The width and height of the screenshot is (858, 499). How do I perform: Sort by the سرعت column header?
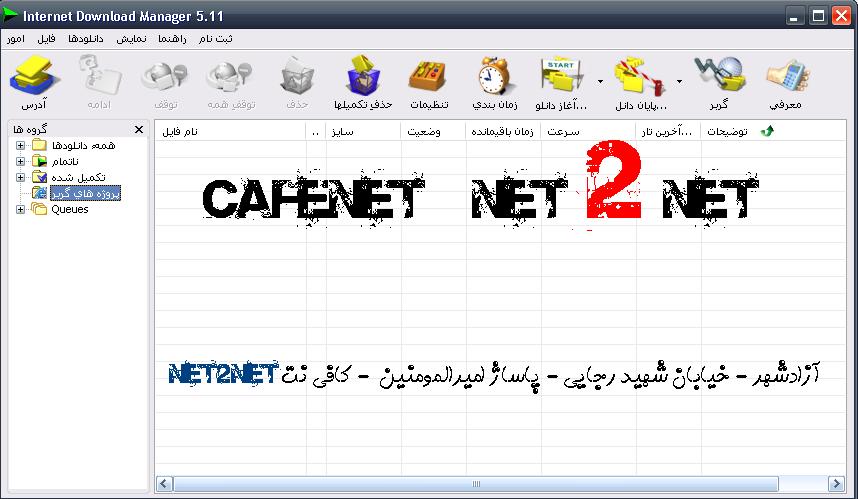[588, 131]
